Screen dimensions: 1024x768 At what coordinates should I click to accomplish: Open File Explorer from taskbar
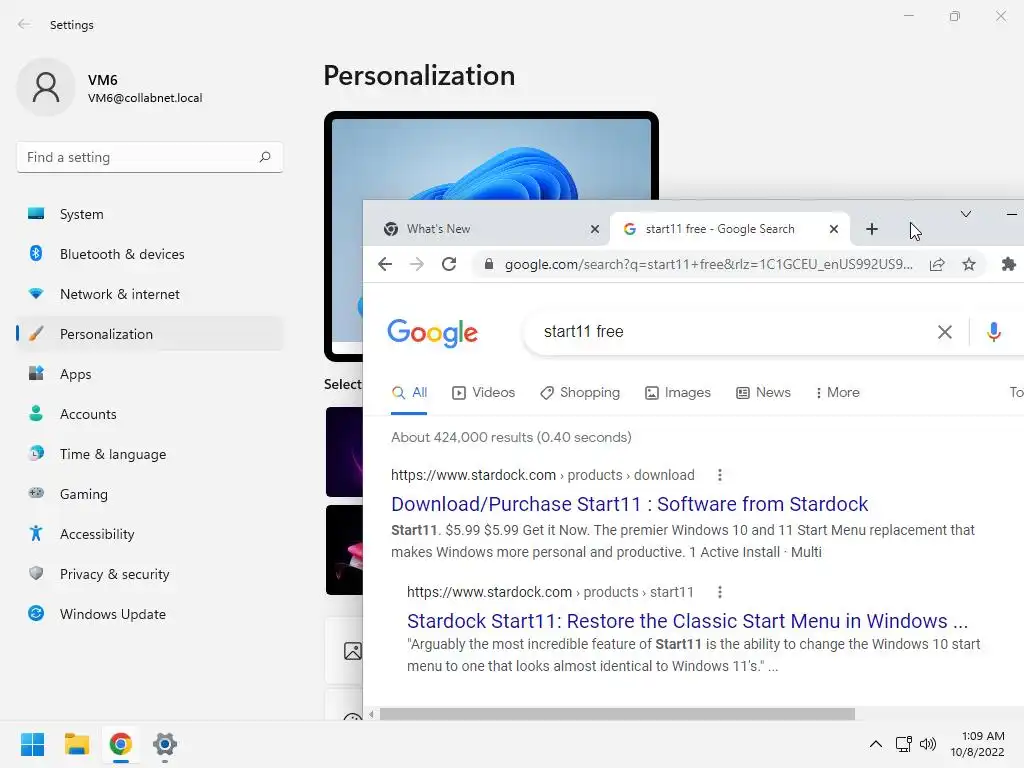(76, 744)
